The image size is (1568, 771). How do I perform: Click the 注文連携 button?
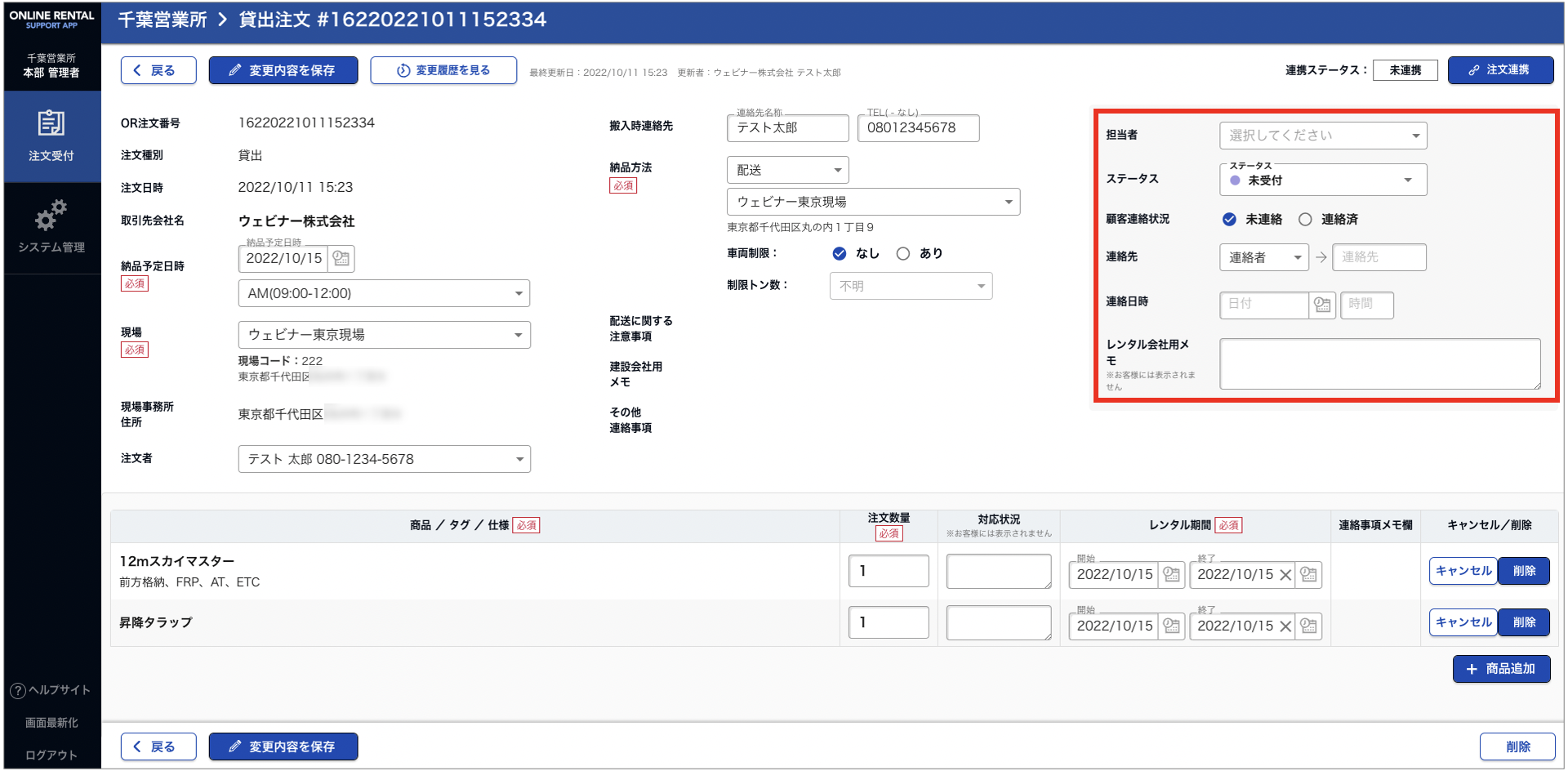pyautogui.click(x=1500, y=70)
